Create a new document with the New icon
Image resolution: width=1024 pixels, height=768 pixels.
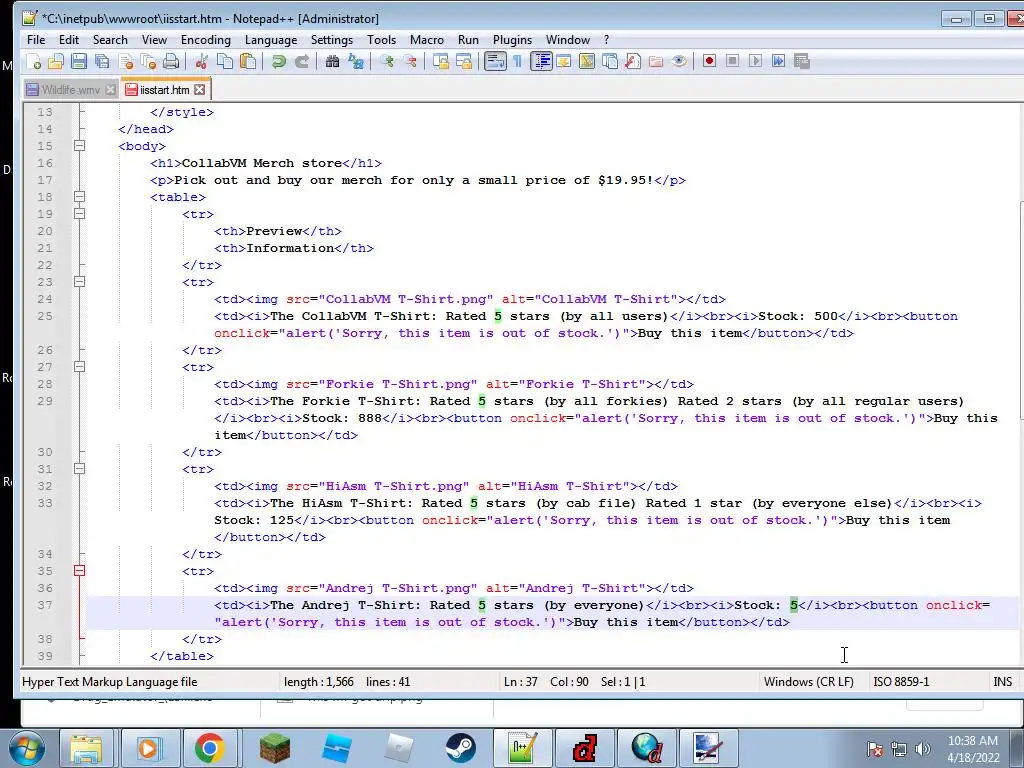pyautogui.click(x=33, y=61)
